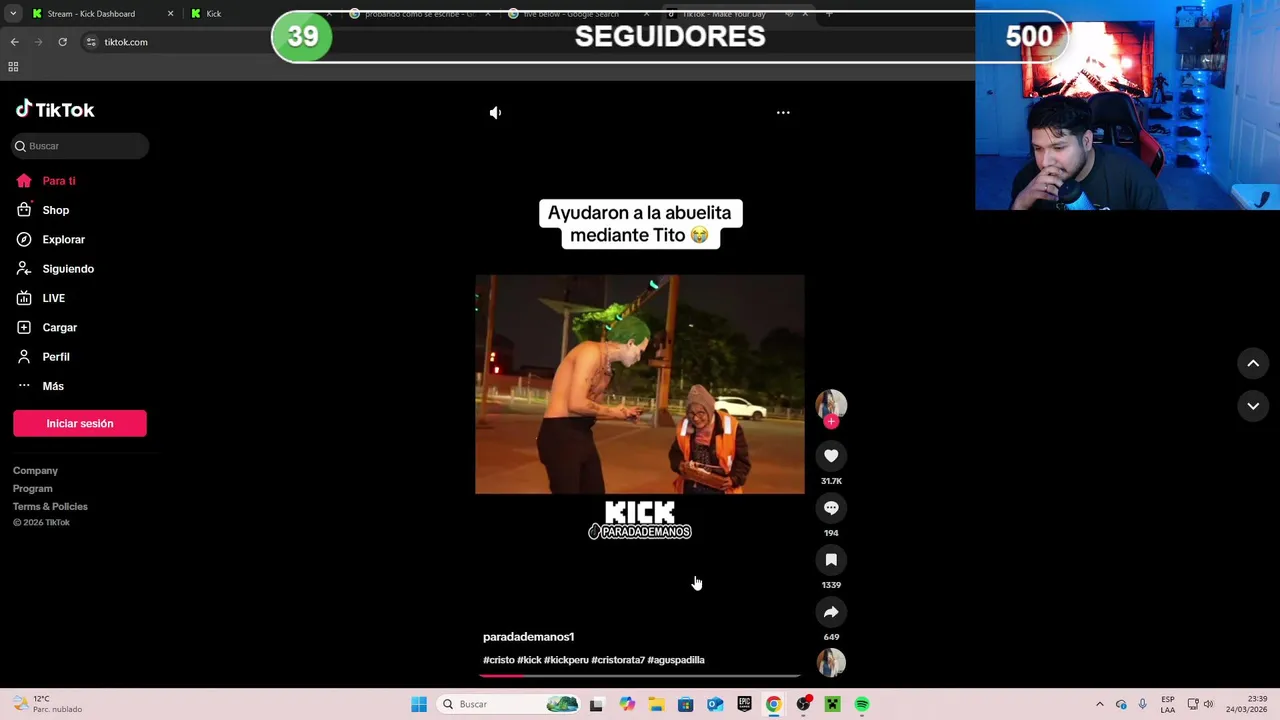This screenshot has height=720, width=1280.
Task: Click the #kickperu hashtag
Action: pyautogui.click(x=566, y=660)
